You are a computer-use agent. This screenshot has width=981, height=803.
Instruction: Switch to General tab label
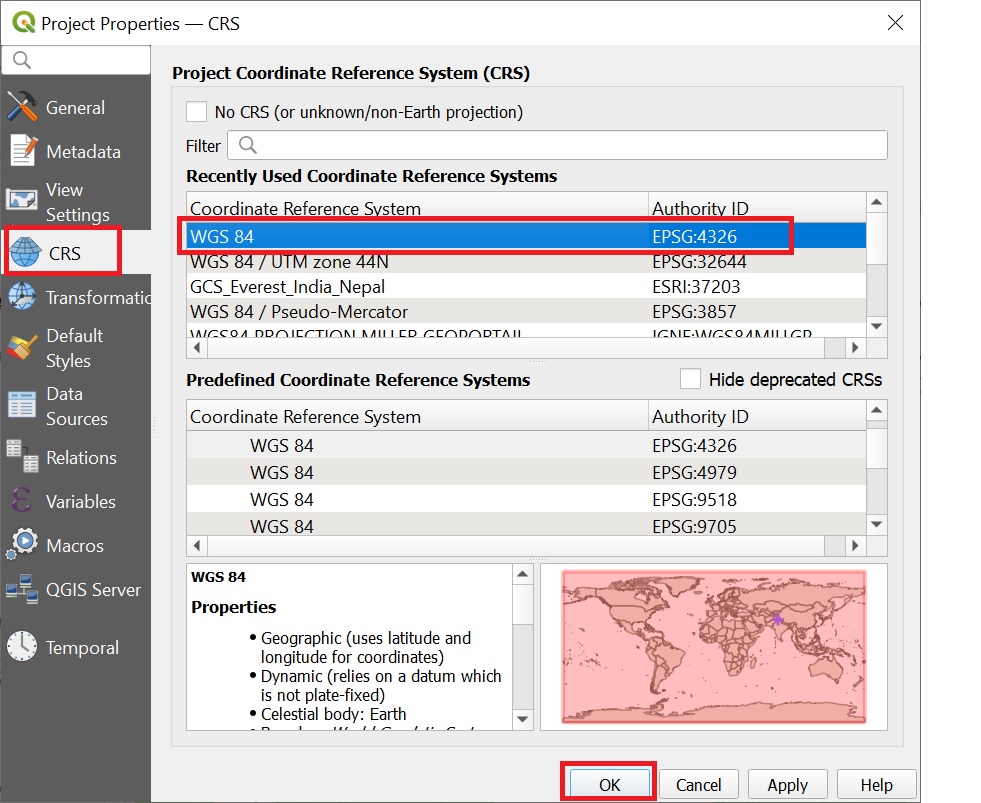[x=75, y=108]
